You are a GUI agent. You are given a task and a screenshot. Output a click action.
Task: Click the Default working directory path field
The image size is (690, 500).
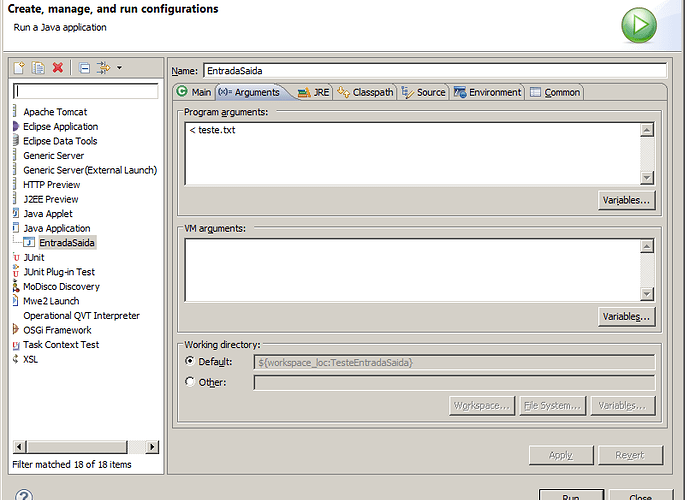[x=454, y=362]
